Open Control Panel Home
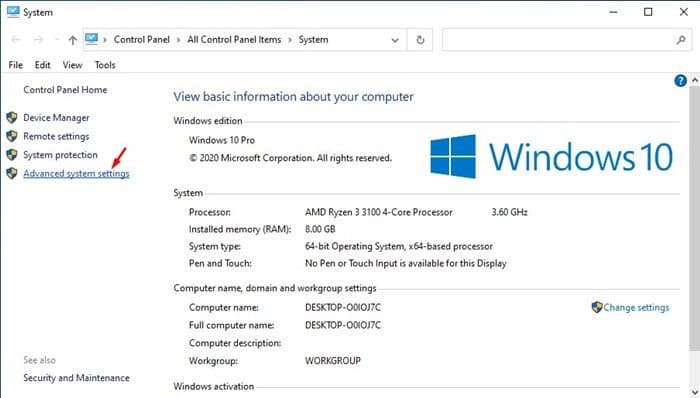 [65, 90]
